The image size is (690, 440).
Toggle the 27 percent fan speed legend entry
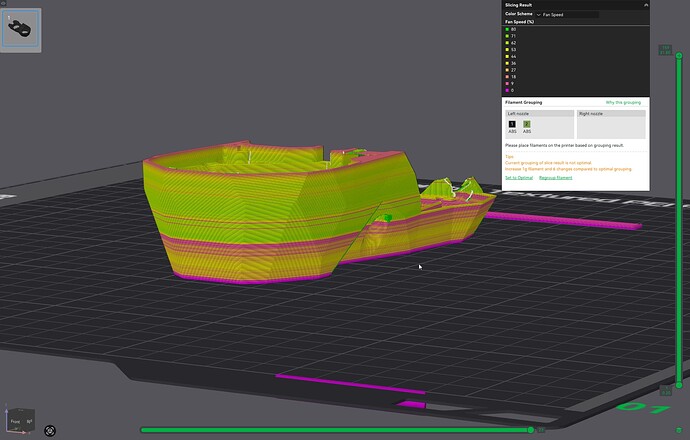(510, 70)
